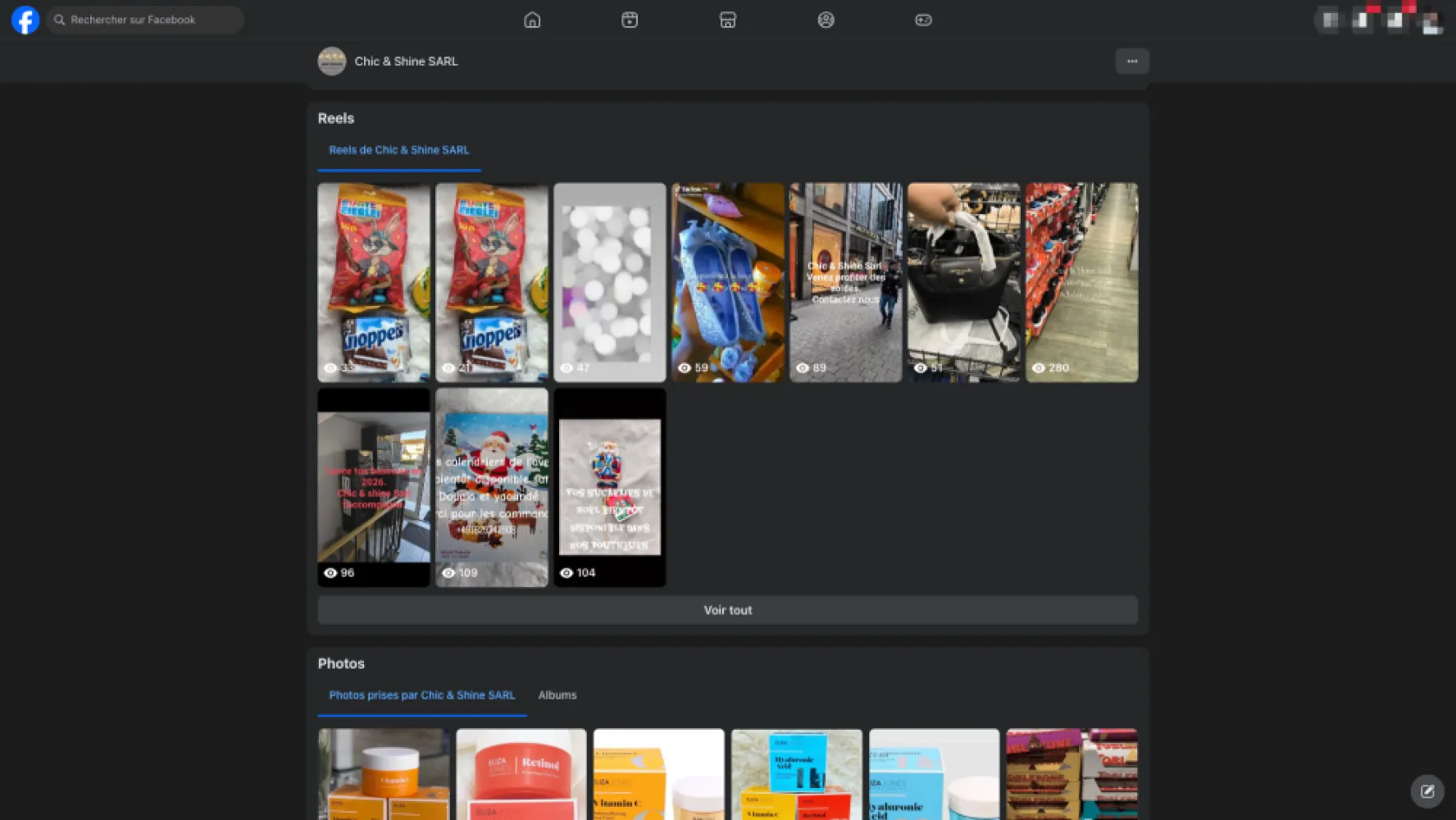Switch to the Albums tab
This screenshot has width=1456, height=820.
tap(557, 695)
